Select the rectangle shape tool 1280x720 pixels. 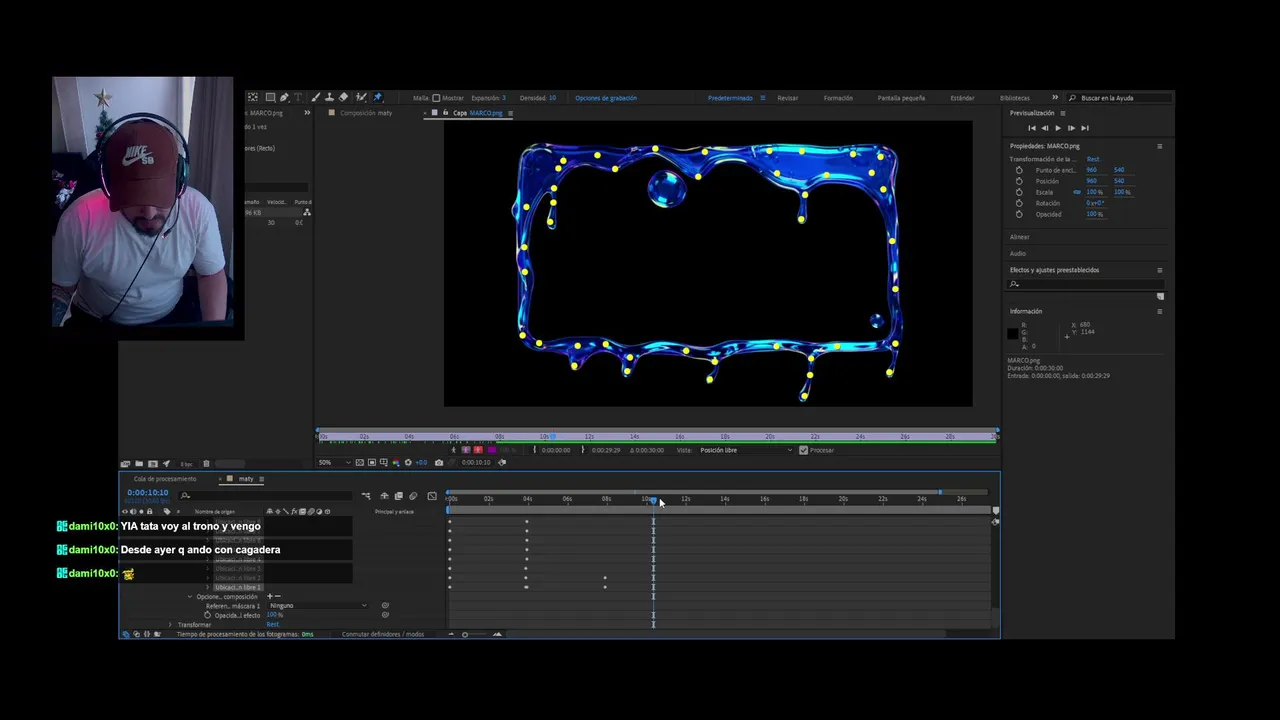coord(270,98)
